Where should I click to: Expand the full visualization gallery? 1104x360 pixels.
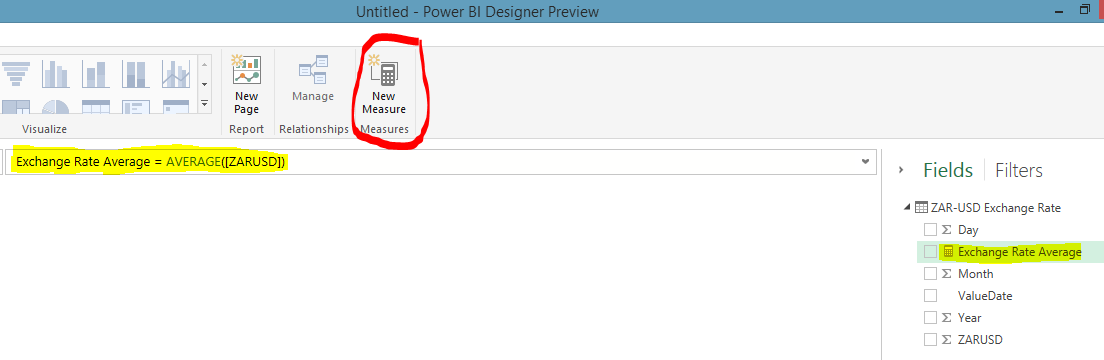click(205, 103)
